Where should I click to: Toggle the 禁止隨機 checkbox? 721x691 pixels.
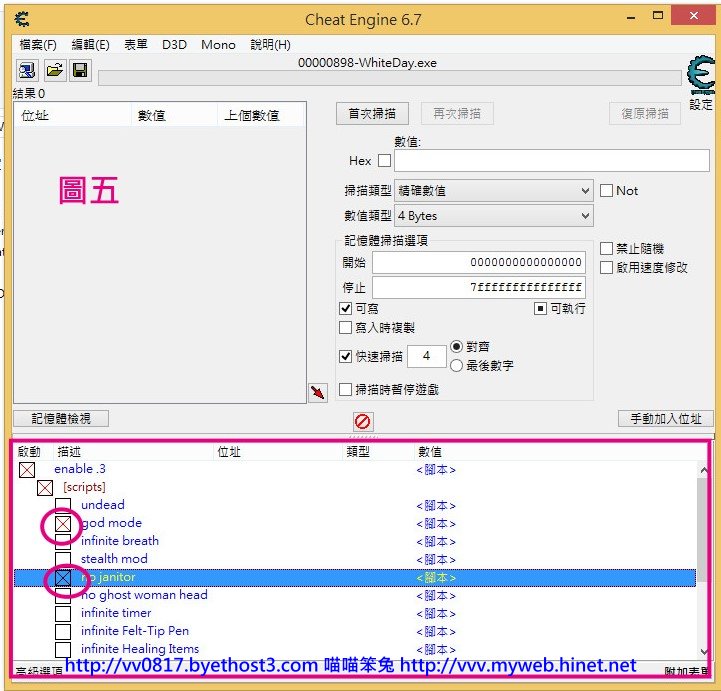(606, 249)
